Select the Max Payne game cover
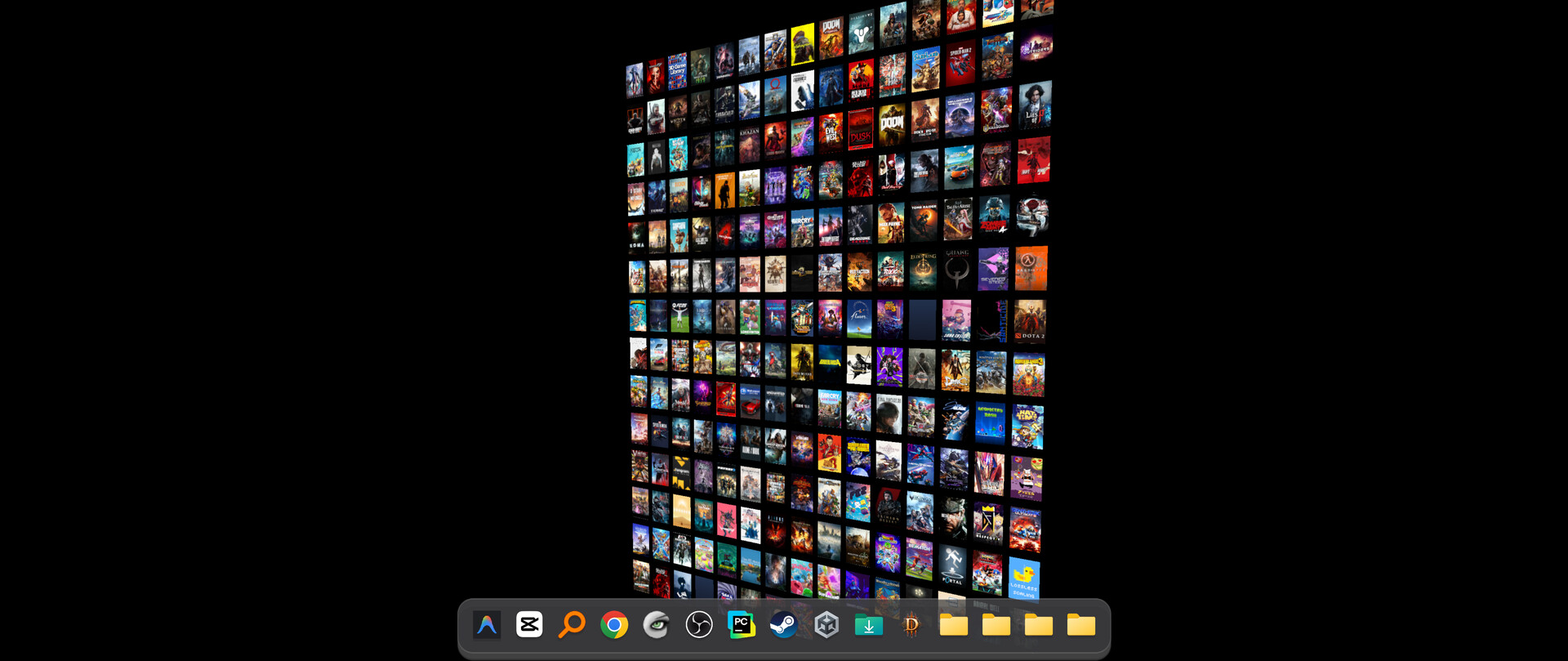 click(890, 223)
